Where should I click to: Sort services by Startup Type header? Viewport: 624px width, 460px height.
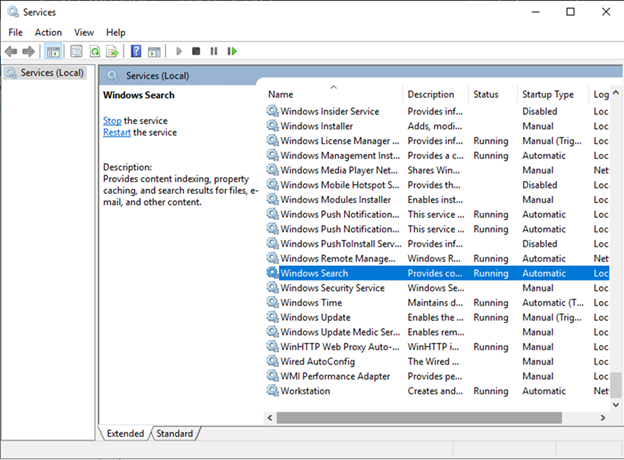[x=548, y=94]
